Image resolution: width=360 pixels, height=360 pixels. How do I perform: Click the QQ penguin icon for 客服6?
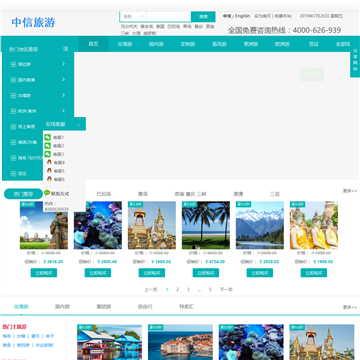tap(49, 179)
